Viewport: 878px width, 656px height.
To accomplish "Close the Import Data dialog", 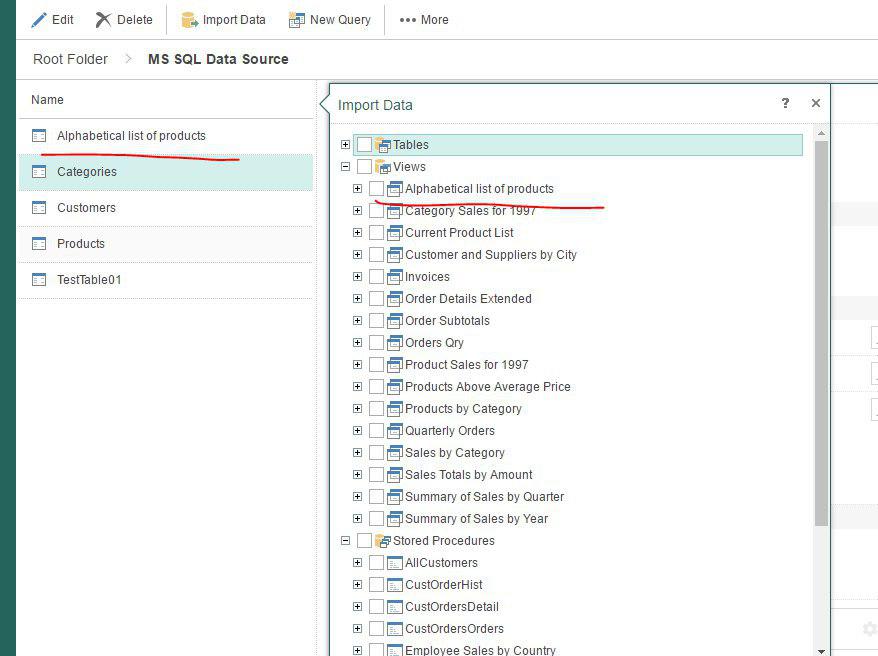I will [816, 103].
